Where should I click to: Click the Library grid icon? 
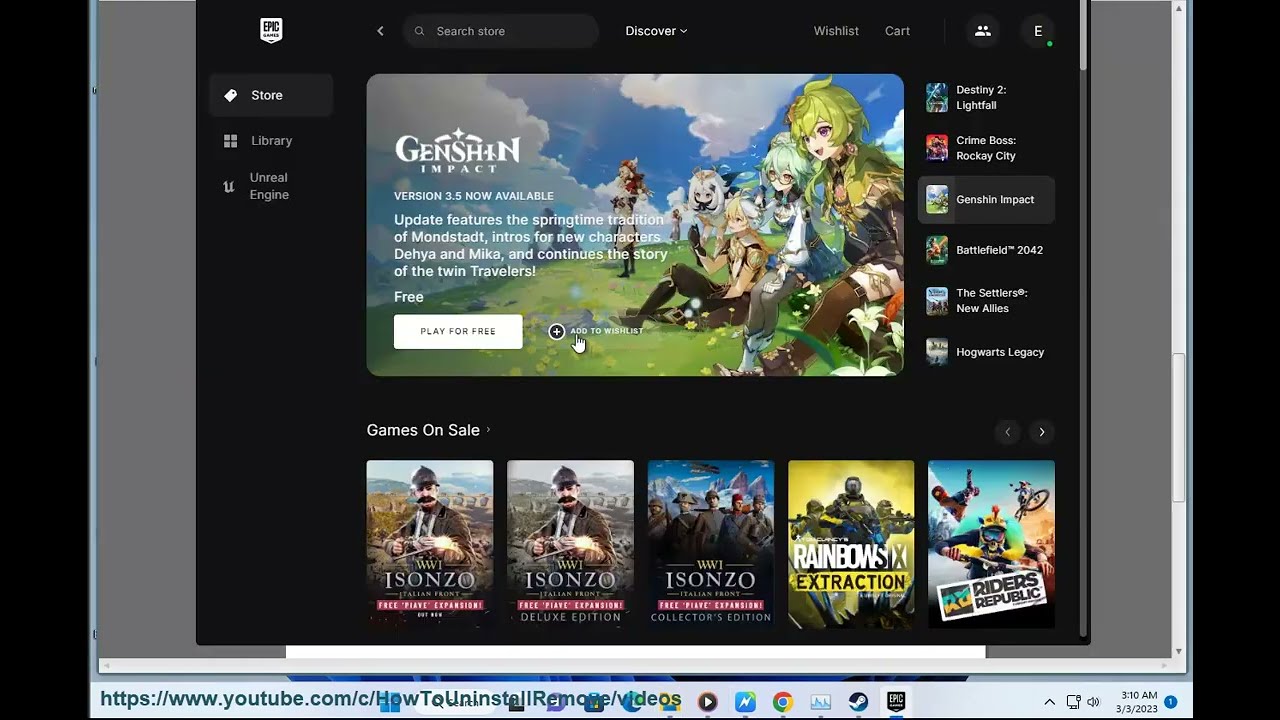[x=231, y=141]
